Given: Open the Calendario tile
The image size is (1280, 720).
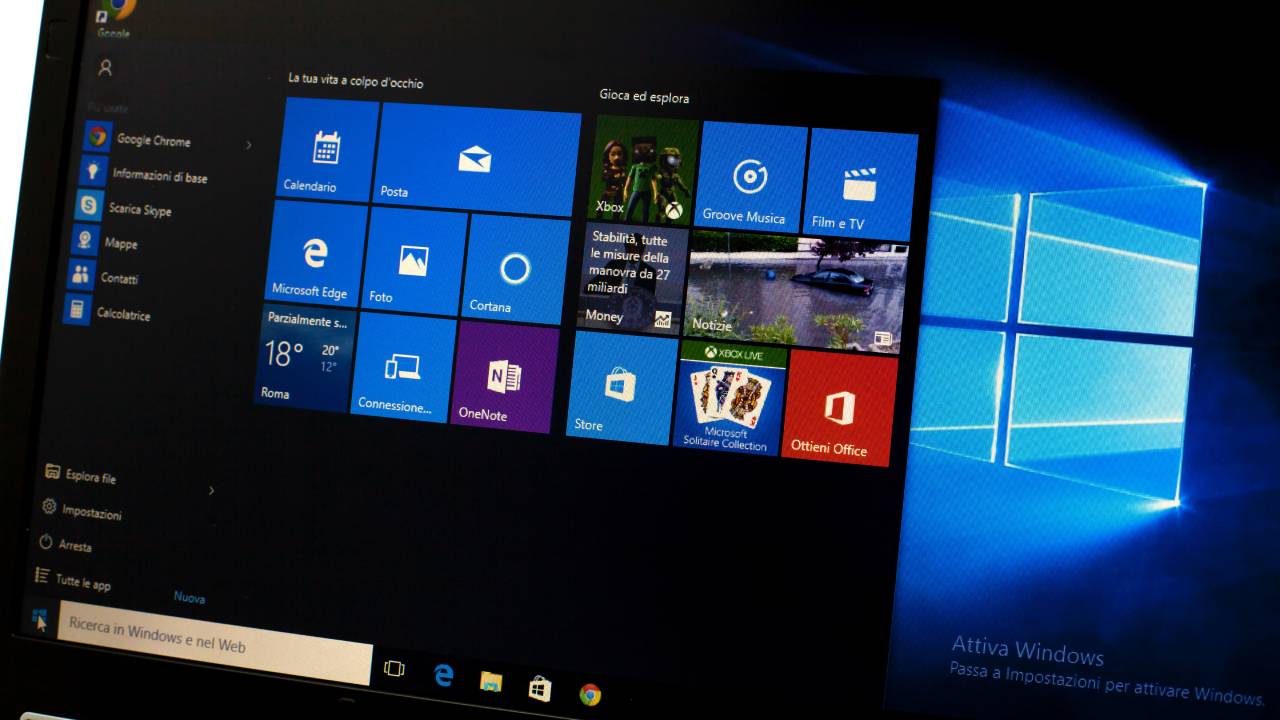Looking at the screenshot, I should (x=326, y=150).
